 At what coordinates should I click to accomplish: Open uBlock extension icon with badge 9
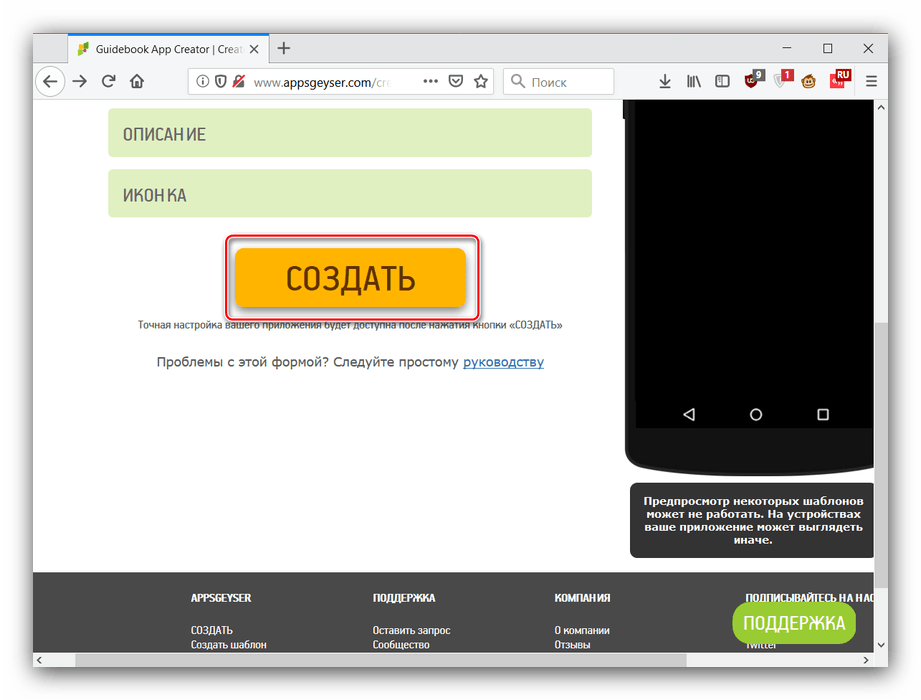pyautogui.click(x=753, y=79)
